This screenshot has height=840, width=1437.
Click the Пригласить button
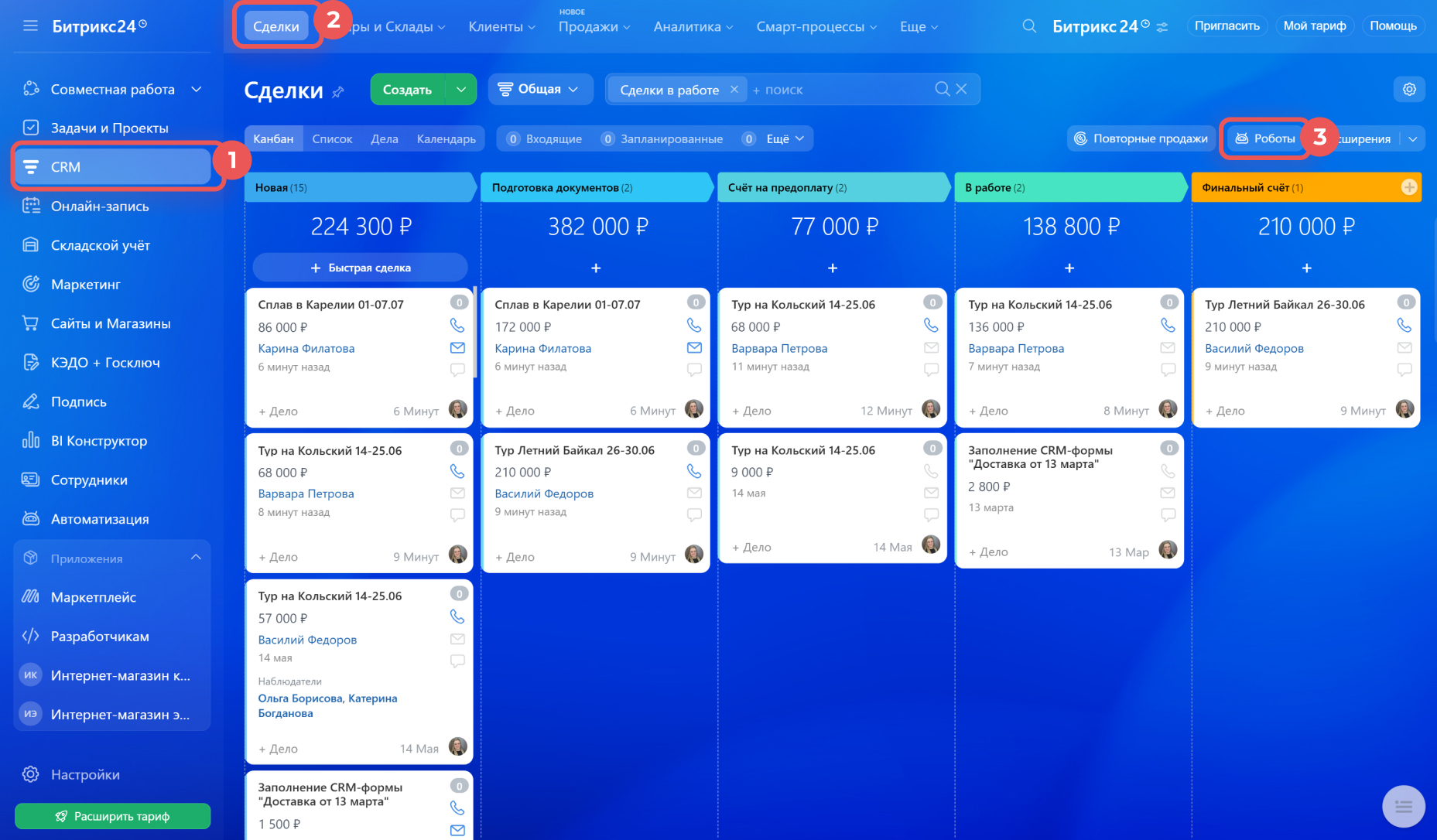tap(1227, 26)
